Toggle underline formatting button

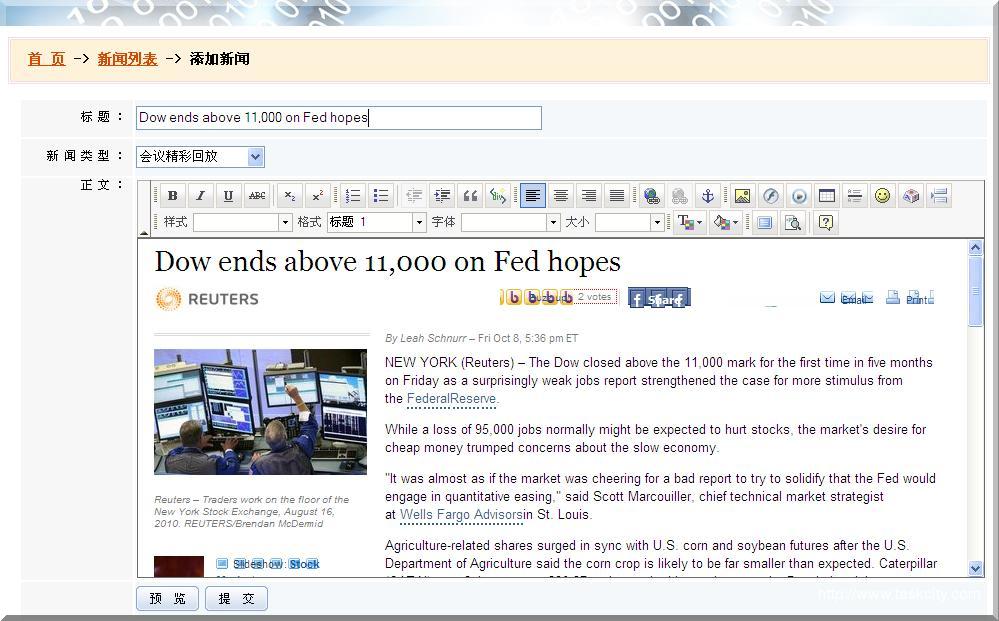228,196
